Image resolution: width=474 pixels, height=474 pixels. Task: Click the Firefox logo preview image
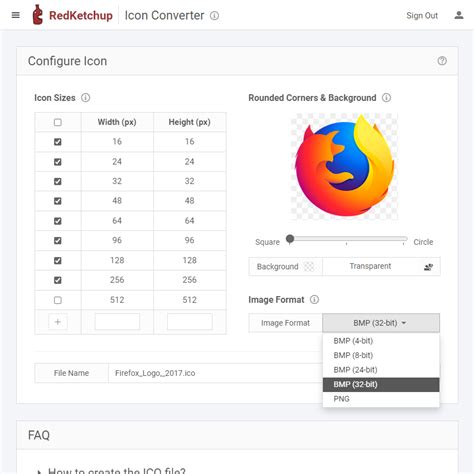(x=344, y=166)
